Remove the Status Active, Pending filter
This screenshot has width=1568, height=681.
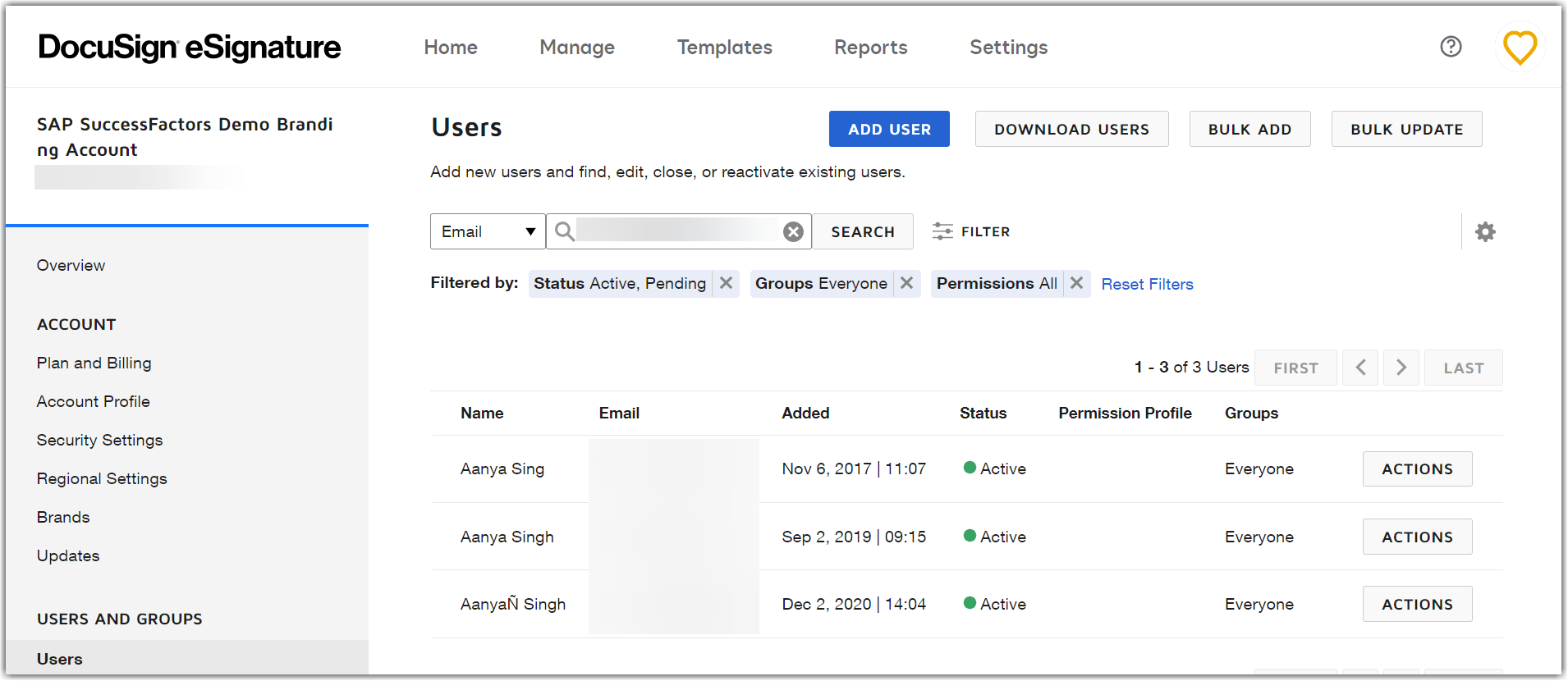coord(726,283)
